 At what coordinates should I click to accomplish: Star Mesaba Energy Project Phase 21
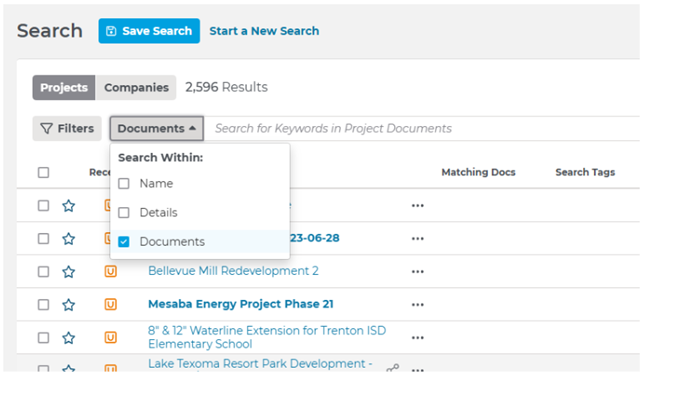tap(68, 304)
